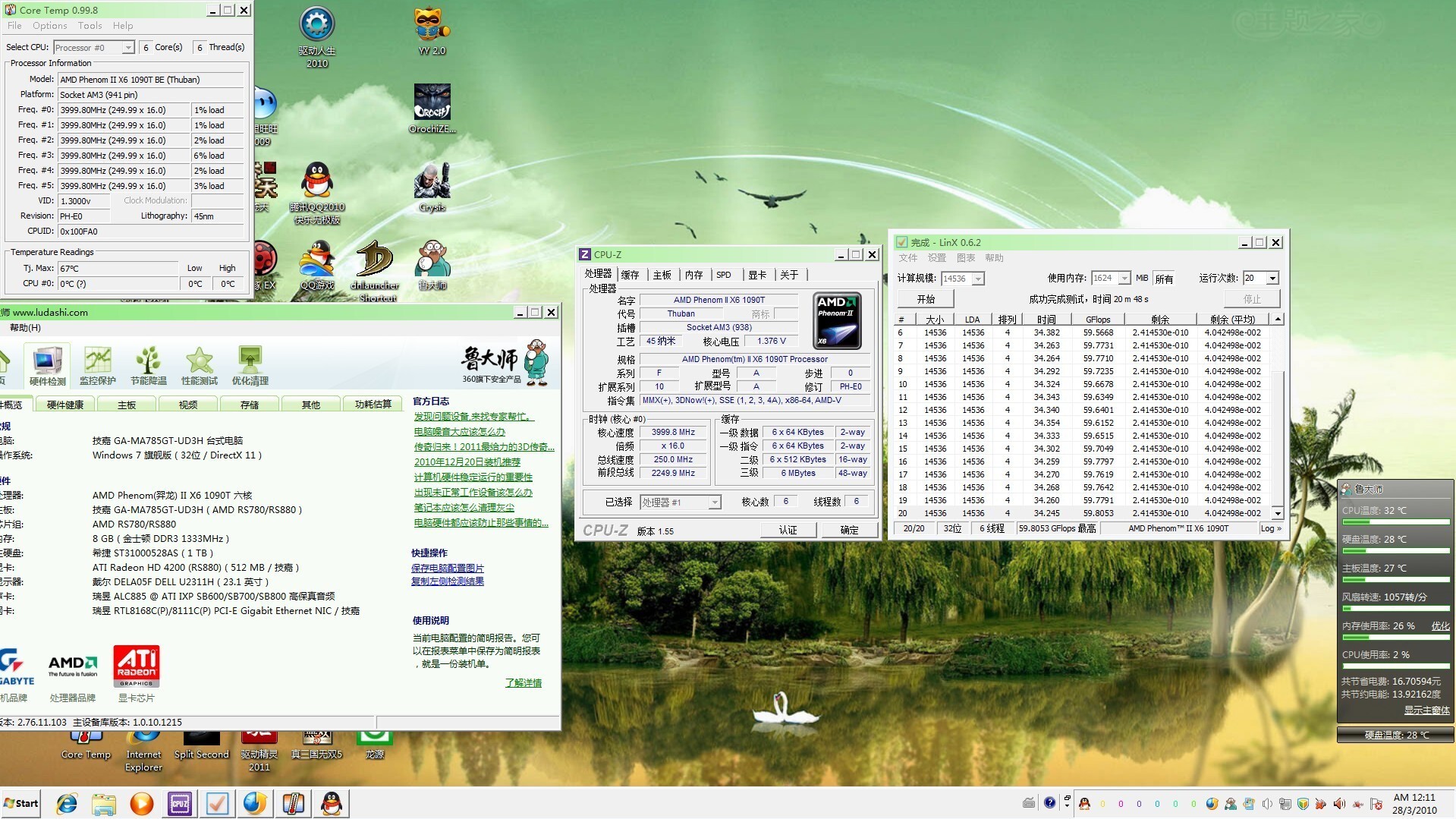Open the Options menu in Core Temp

[x=49, y=26]
